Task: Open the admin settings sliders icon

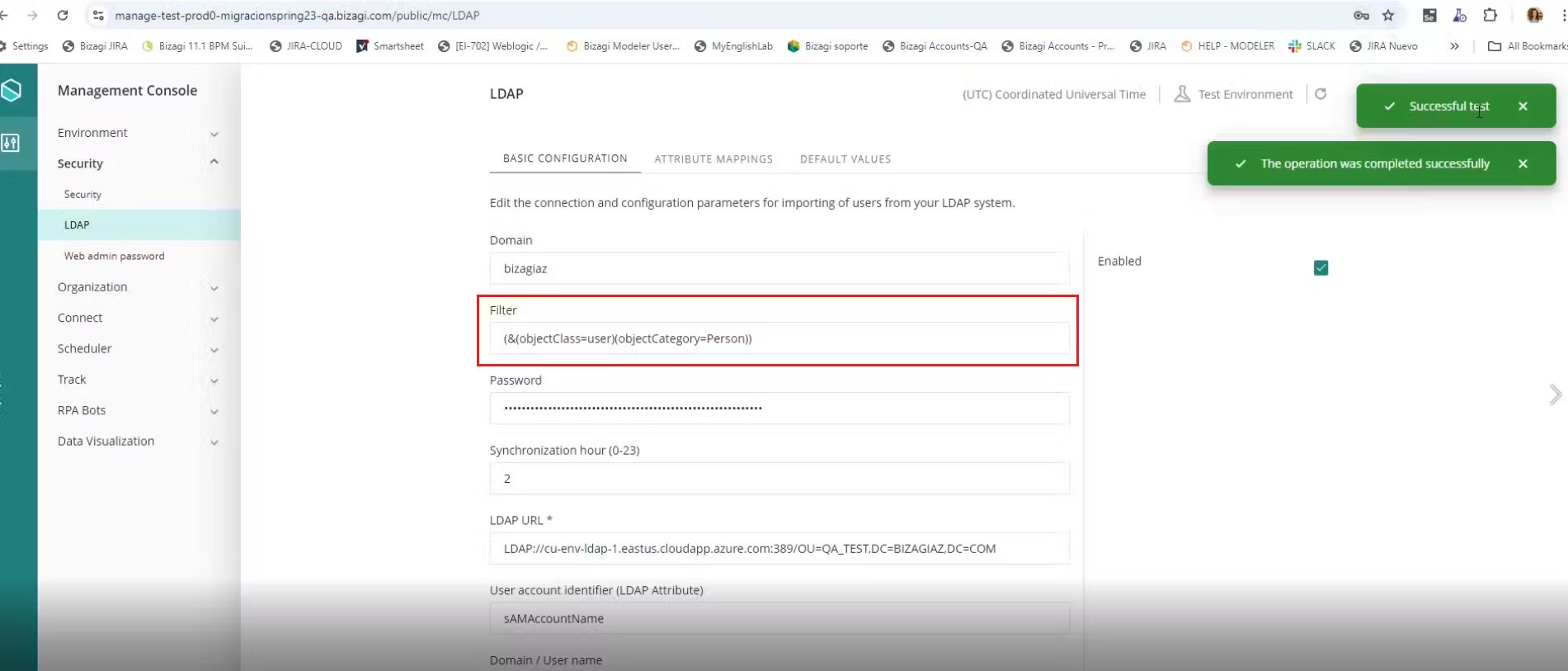Action: pyautogui.click(x=11, y=143)
